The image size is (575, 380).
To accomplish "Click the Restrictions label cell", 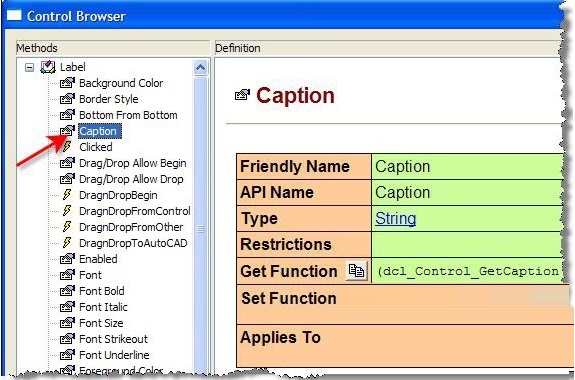I will (x=304, y=244).
